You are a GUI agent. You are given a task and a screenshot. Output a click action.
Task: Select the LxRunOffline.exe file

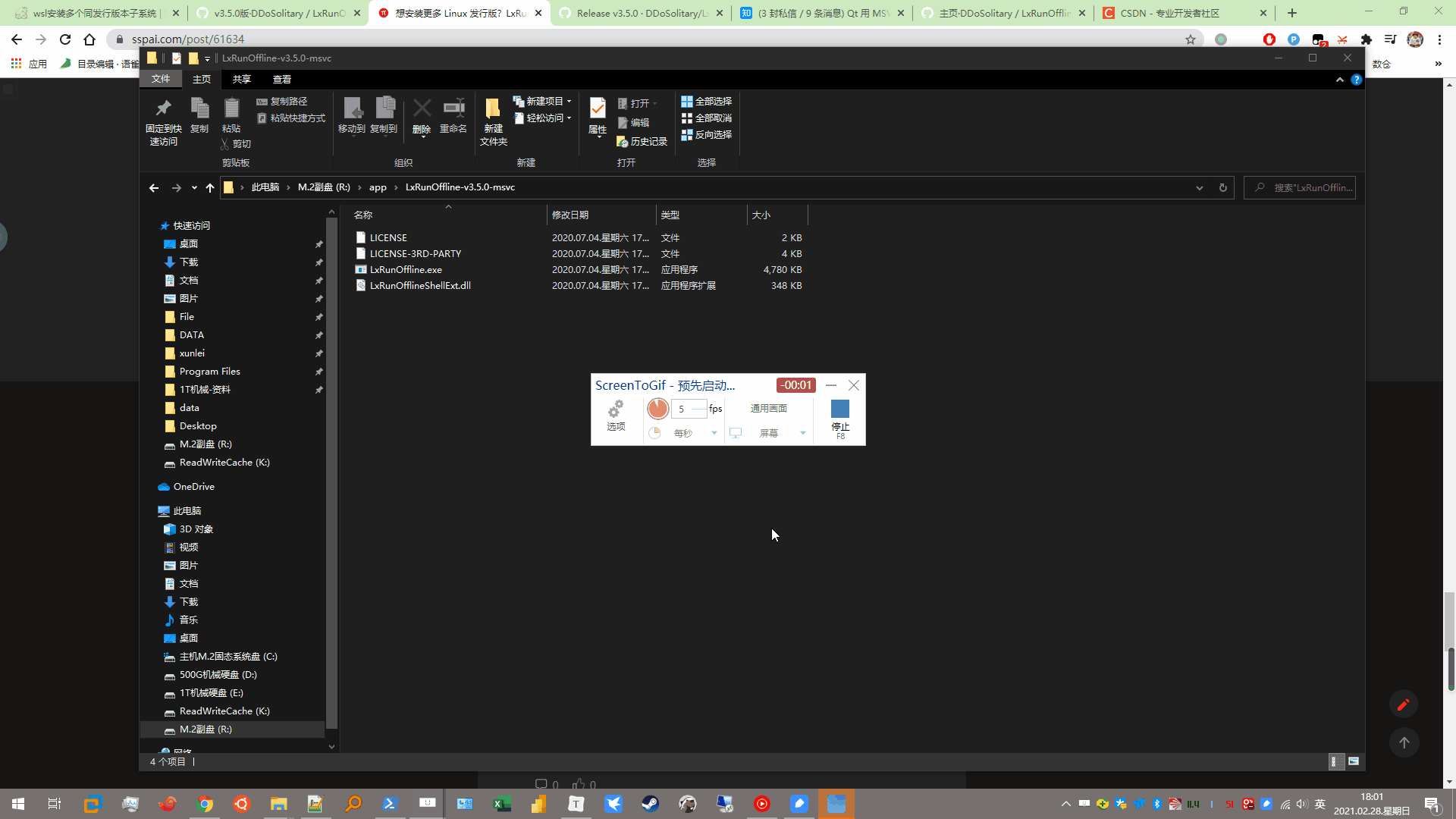click(406, 269)
